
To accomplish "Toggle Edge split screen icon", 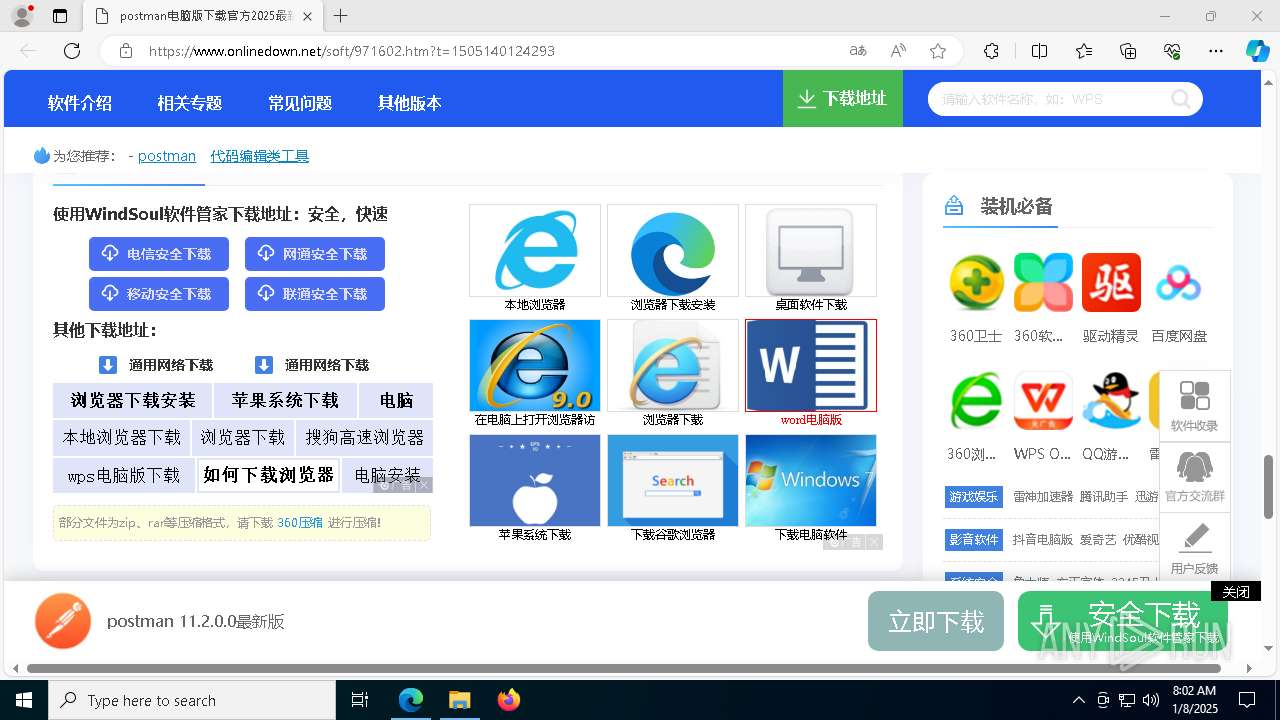I will [1039, 51].
